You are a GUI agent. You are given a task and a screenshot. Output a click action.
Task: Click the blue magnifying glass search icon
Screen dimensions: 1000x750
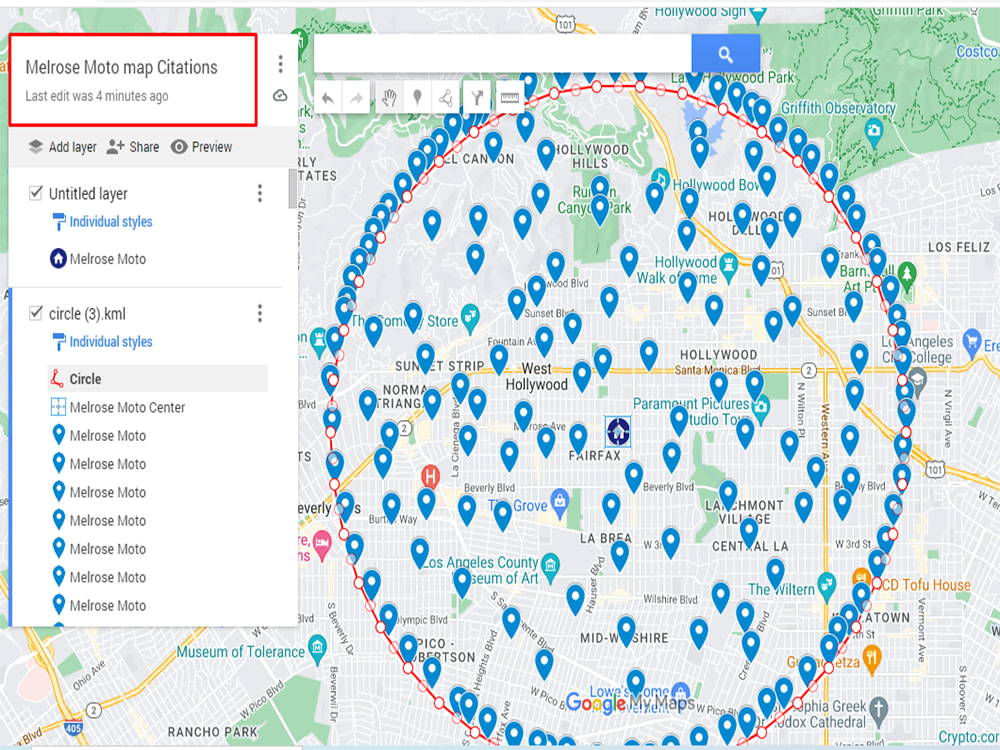tap(726, 53)
